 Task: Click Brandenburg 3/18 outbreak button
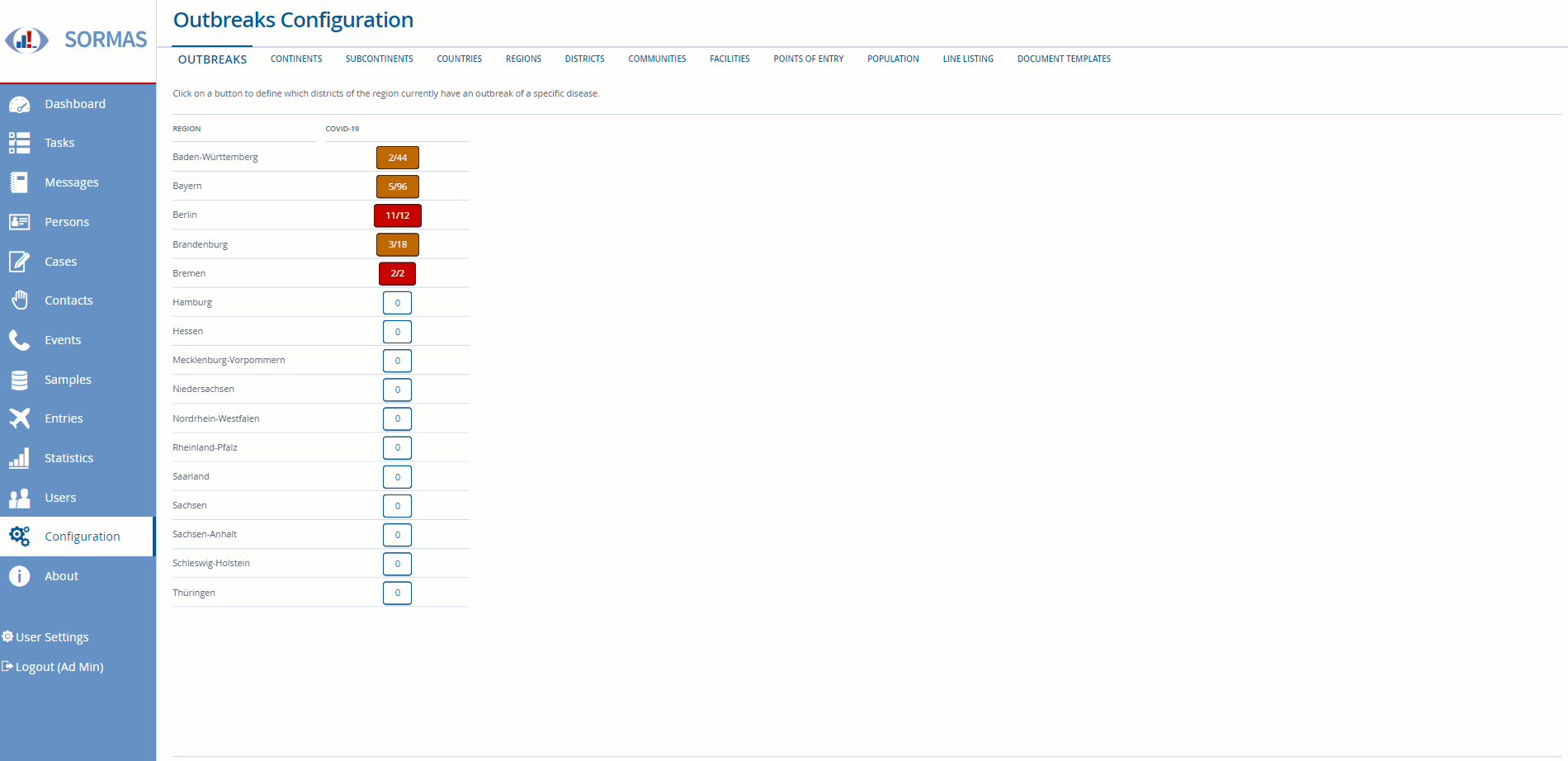(398, 244)
